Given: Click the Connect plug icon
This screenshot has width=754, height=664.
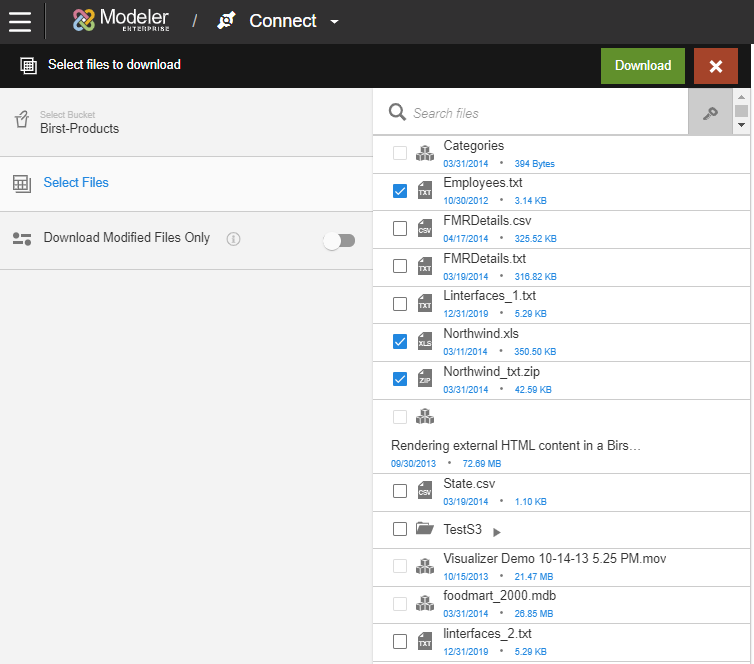Looking at the screenshot, I should coord(226,21).
